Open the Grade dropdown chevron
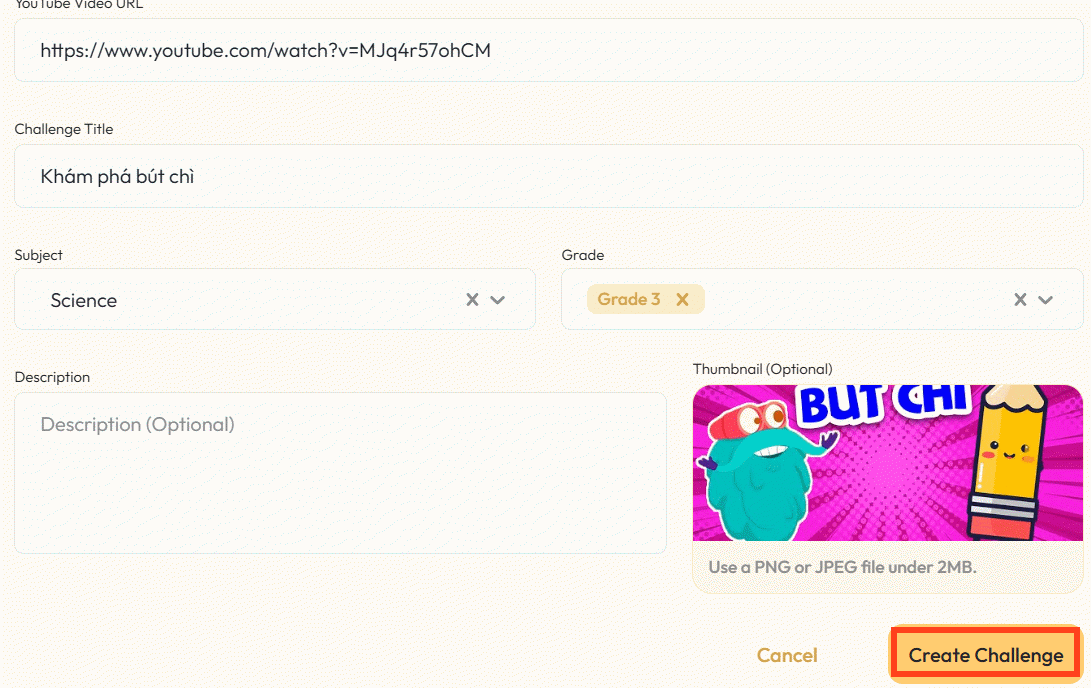The image size is (1091, 688). pyautogui.click(x=1046, y=300)
